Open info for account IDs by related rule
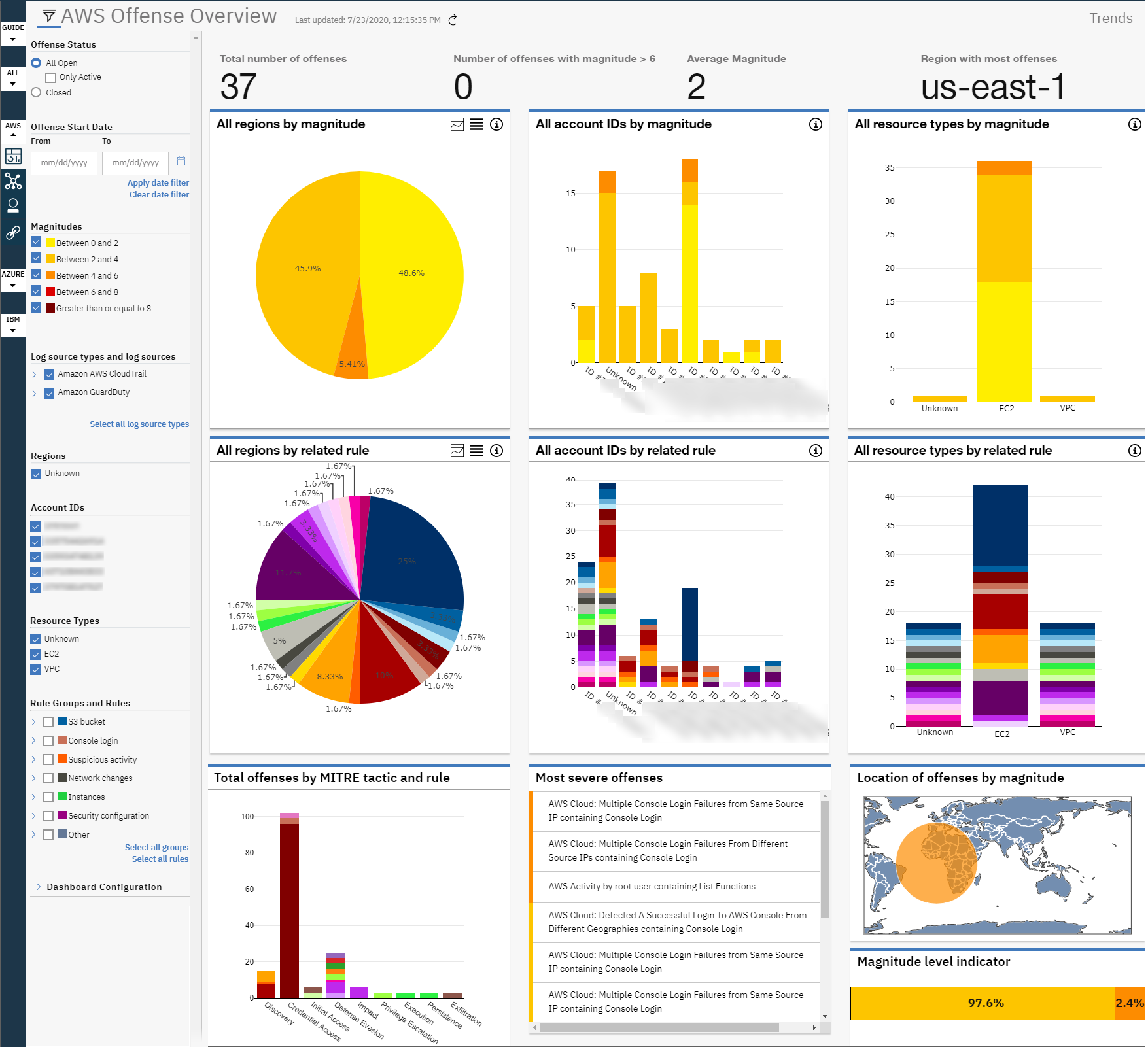 [816, 451]
